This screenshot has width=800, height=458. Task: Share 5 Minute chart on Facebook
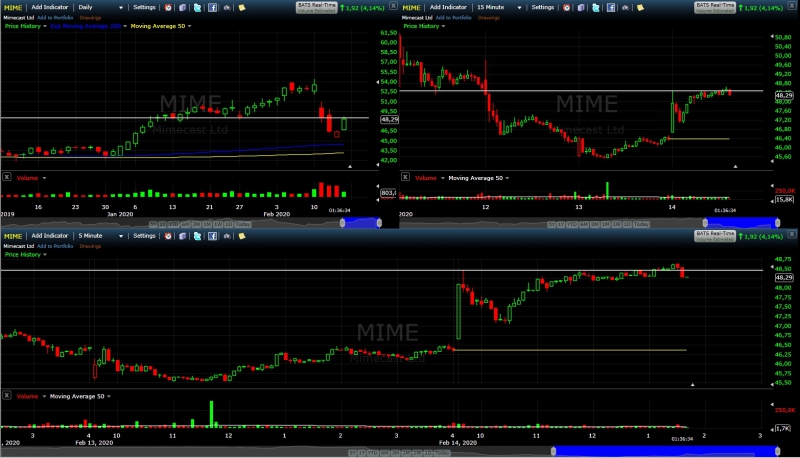212,236
